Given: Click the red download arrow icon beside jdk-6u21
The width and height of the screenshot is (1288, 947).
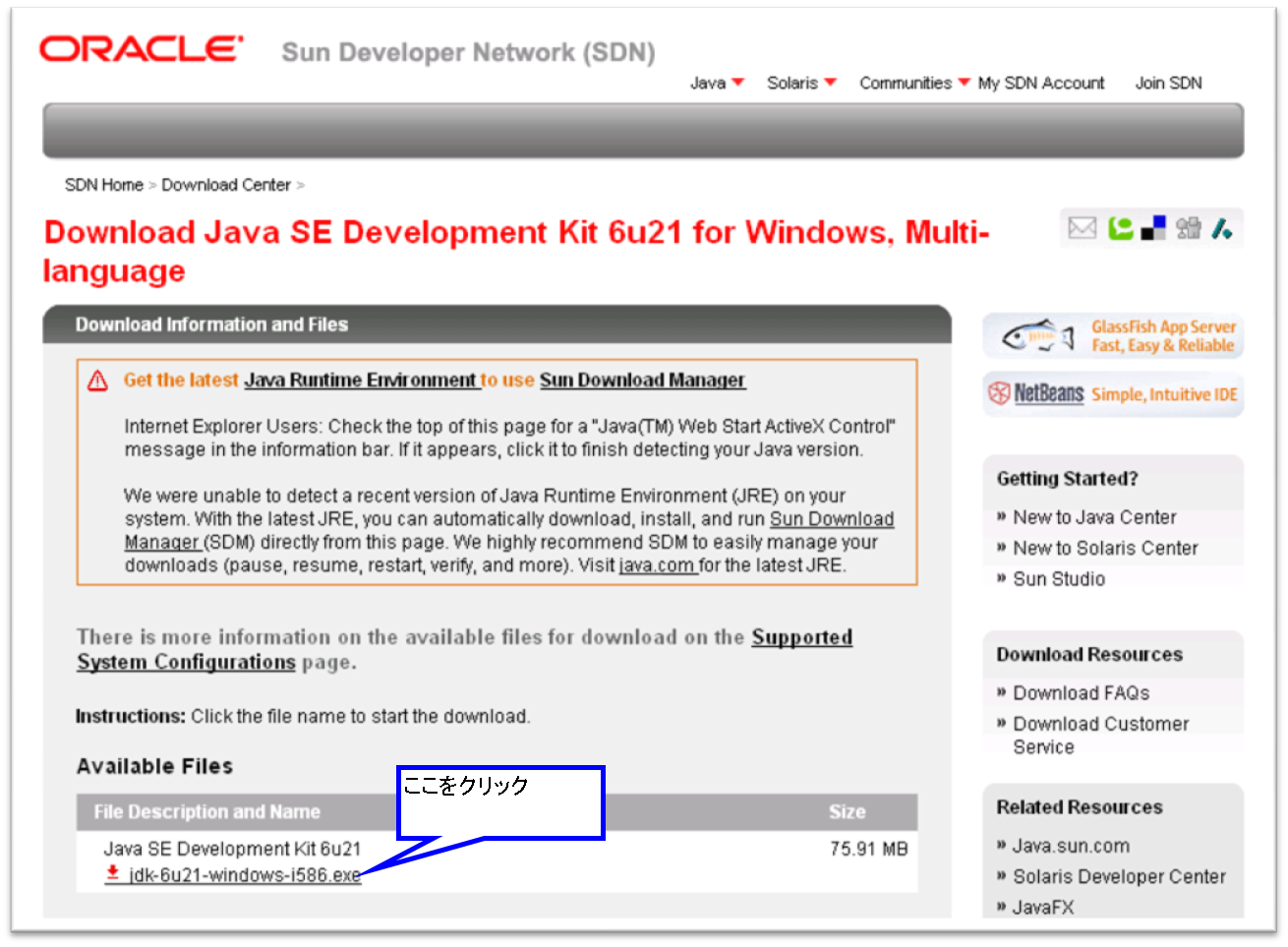Looking at the screenshot, I should point(113,873).
